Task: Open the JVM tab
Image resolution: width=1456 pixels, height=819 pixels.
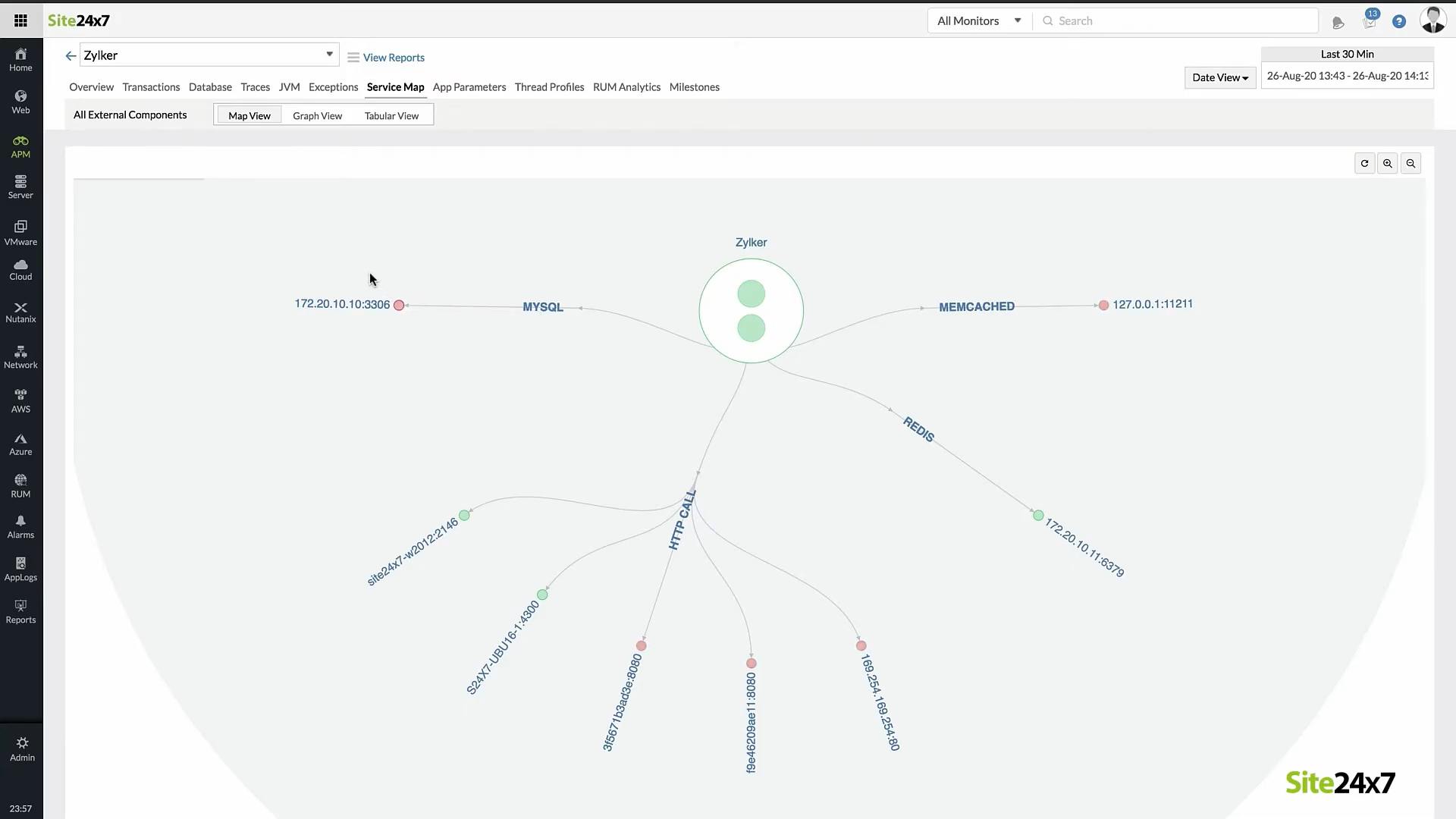Action: [x=289, y=87]
